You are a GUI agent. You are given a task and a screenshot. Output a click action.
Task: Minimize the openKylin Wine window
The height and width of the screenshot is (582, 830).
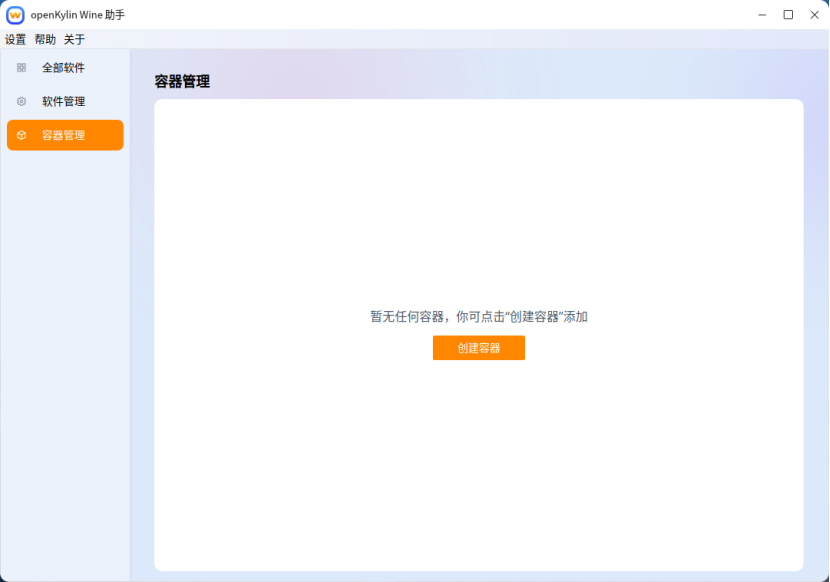click(x=762, y=15)
